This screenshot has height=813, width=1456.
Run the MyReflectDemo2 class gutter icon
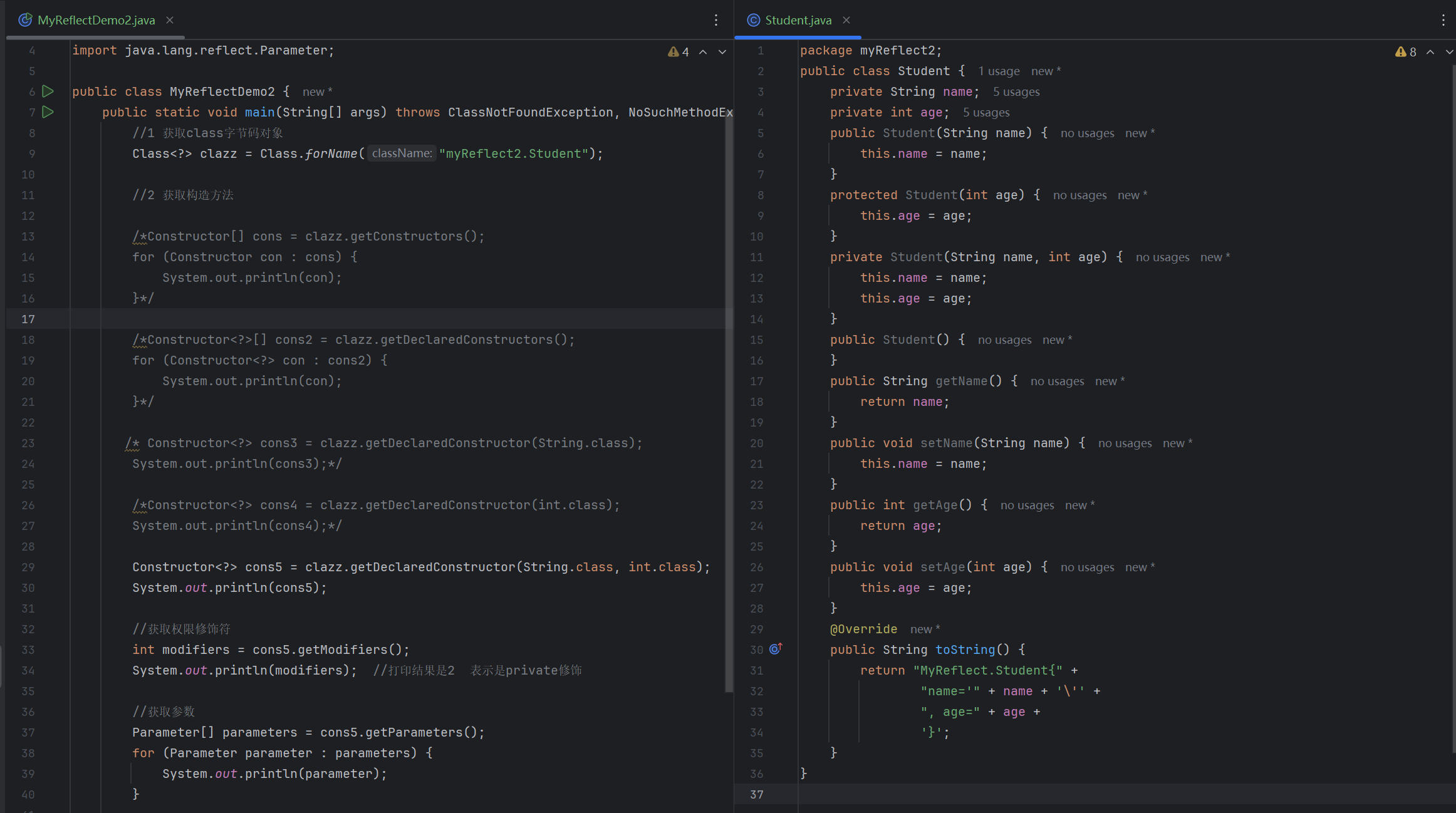[x=48, y=91]
